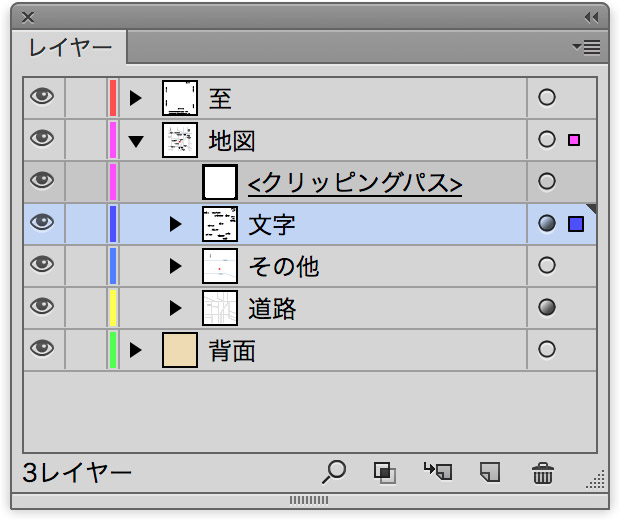Select the レイヤー panel tab
The width and height of the screenshot is (620, 520).
pyautogui.click(x=70, y=47)
